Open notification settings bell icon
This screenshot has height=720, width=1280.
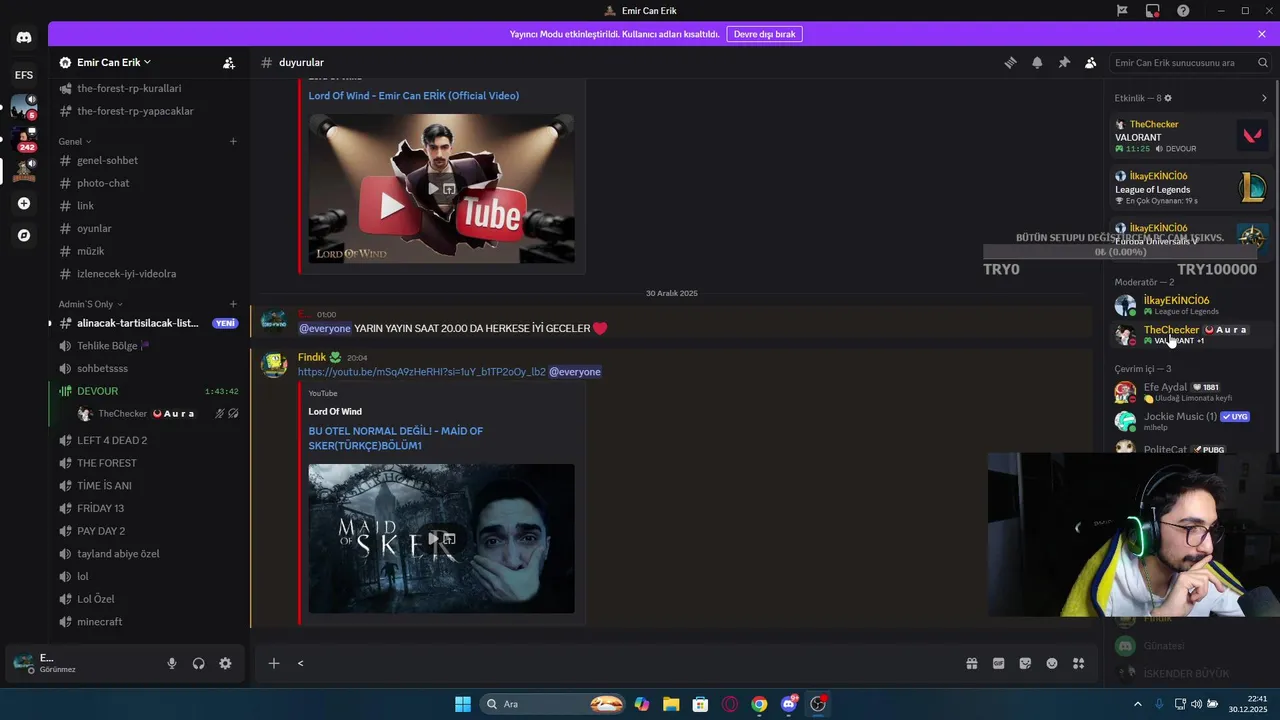pos(1037,62)
